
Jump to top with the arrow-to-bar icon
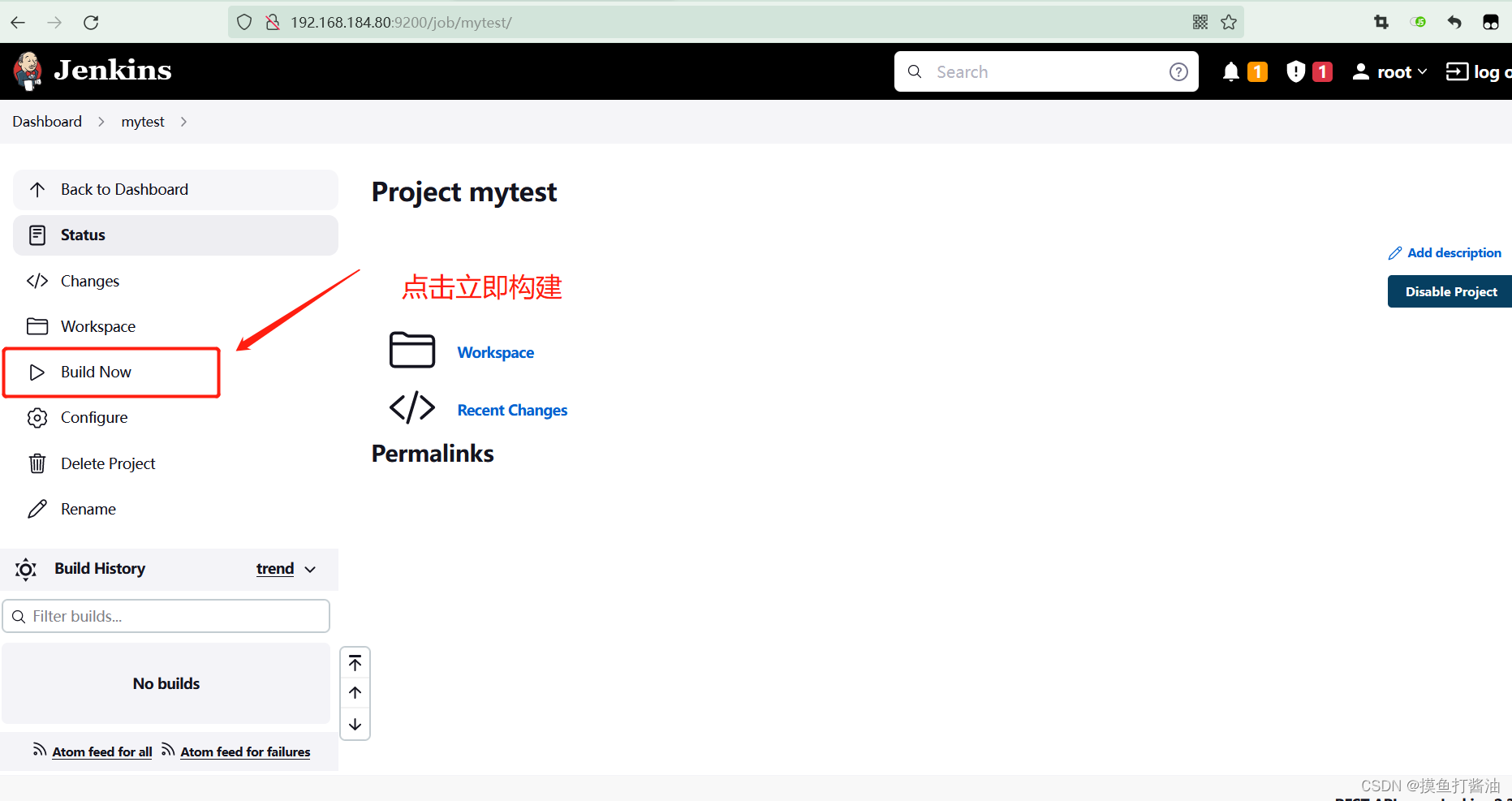pyautogui.click(x=355, y=664)
